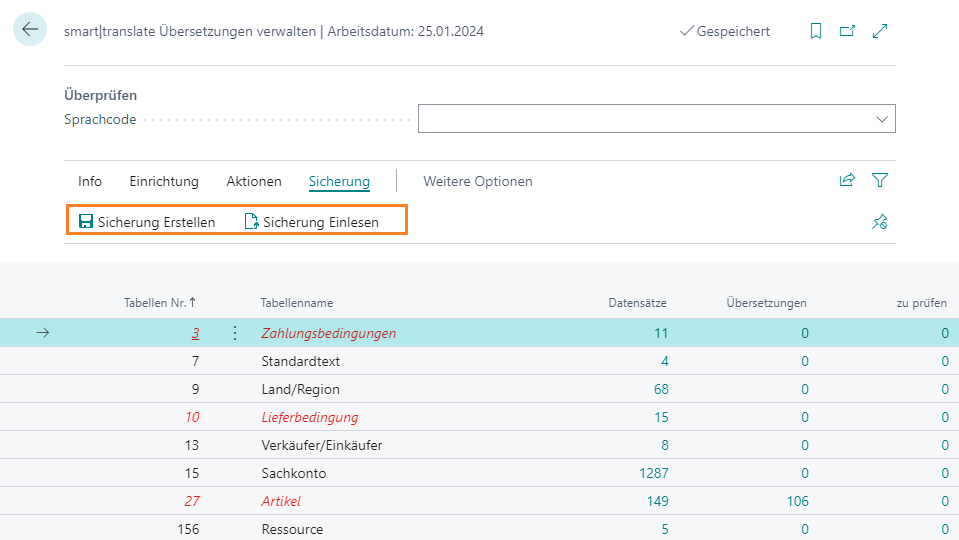The width and height of the screenshot is (959, 540).
Task: Click the pin action bar icon
Action: click(880, 222)
